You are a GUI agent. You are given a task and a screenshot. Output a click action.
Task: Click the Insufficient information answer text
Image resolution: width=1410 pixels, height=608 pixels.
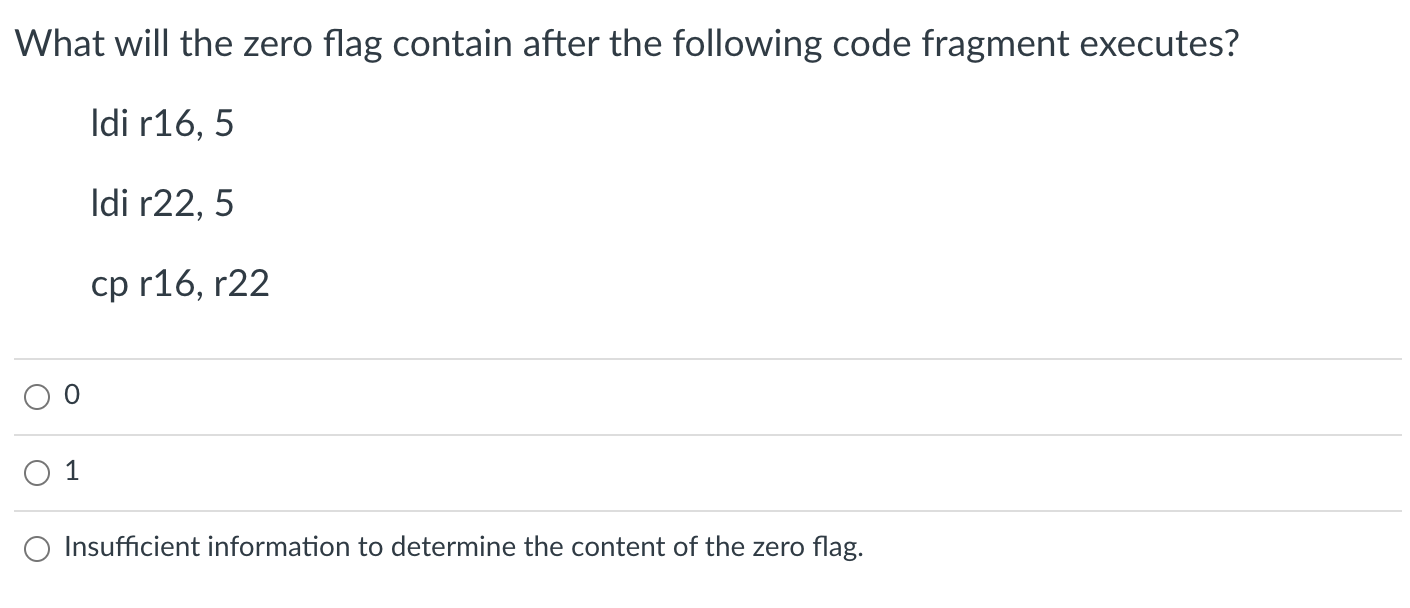click(462, 547)
